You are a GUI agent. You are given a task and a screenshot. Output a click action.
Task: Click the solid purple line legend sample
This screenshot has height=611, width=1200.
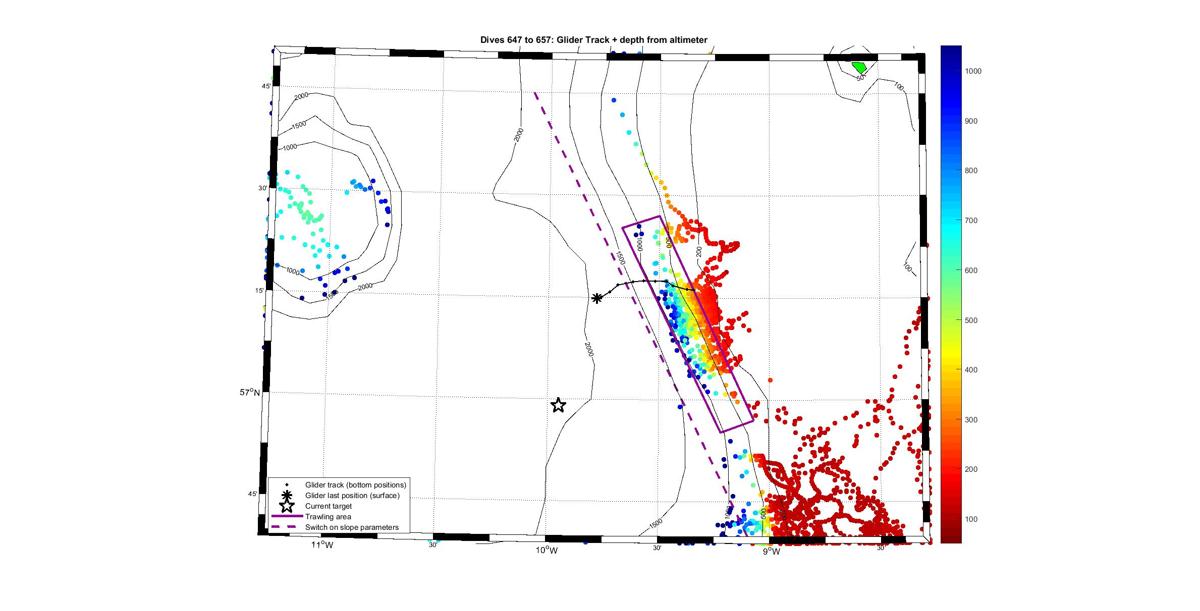(287, 516)
